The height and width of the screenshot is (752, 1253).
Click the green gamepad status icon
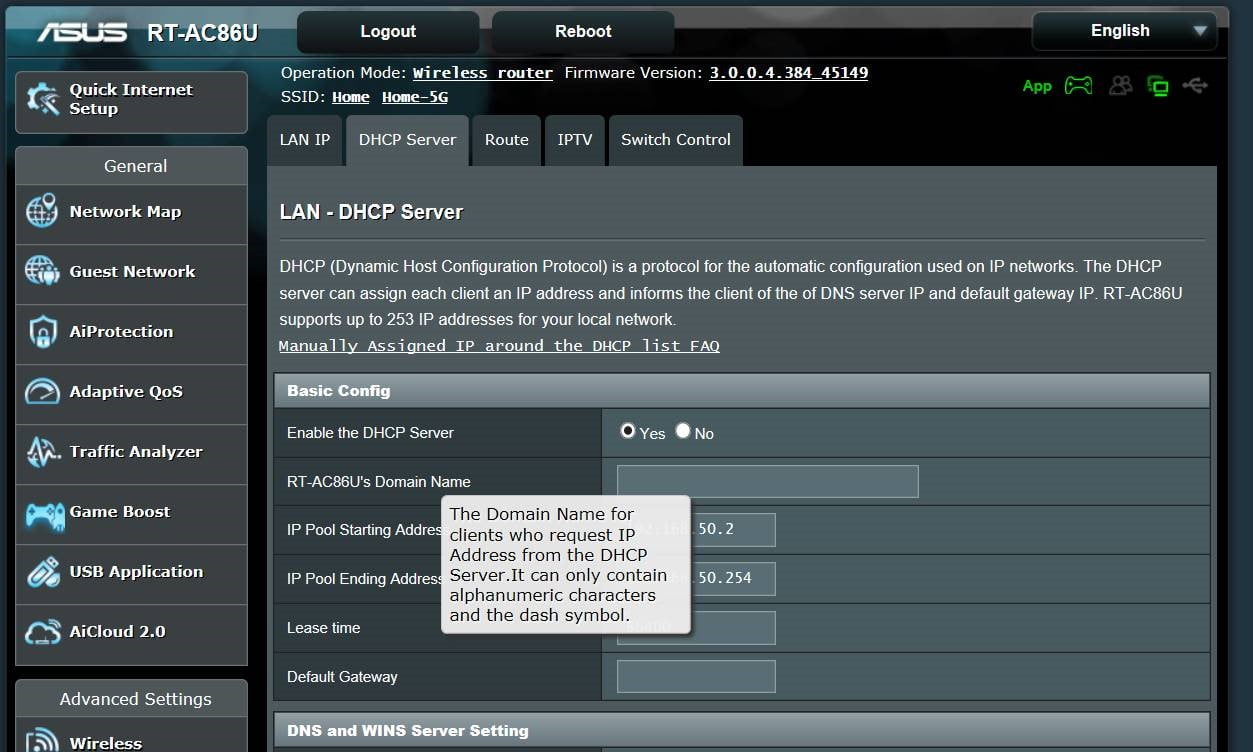tap(1078, 86)
